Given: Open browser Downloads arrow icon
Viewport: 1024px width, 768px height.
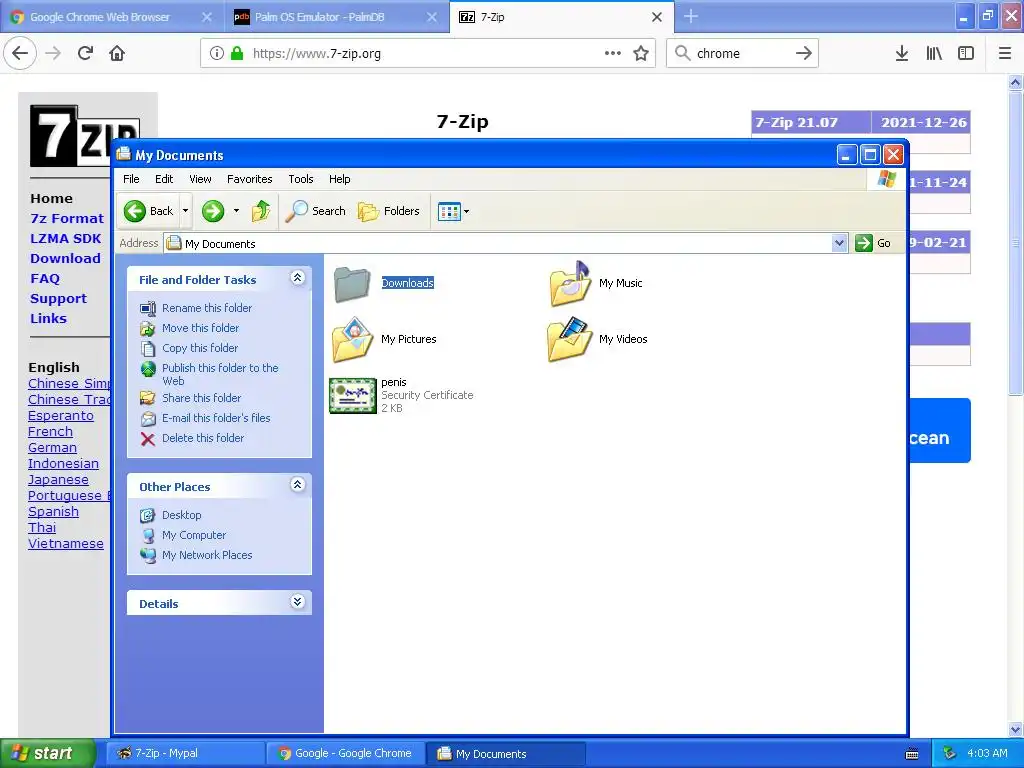Looking at the screenshot, I should click(901, 54).
